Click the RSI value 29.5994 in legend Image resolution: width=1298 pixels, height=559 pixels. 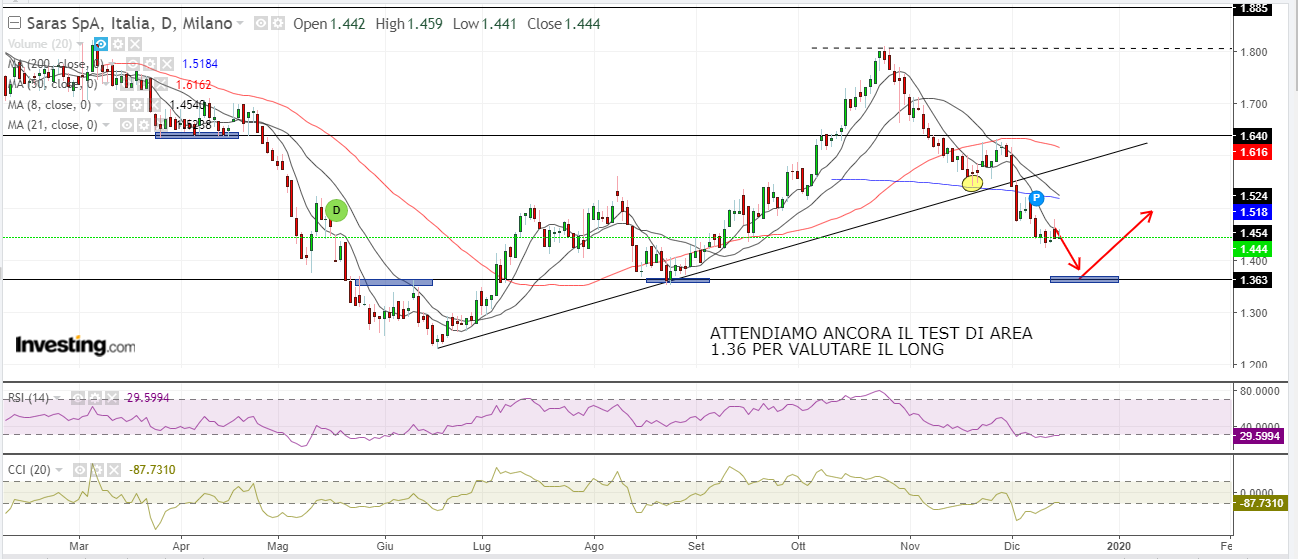[x=148, y=398]
